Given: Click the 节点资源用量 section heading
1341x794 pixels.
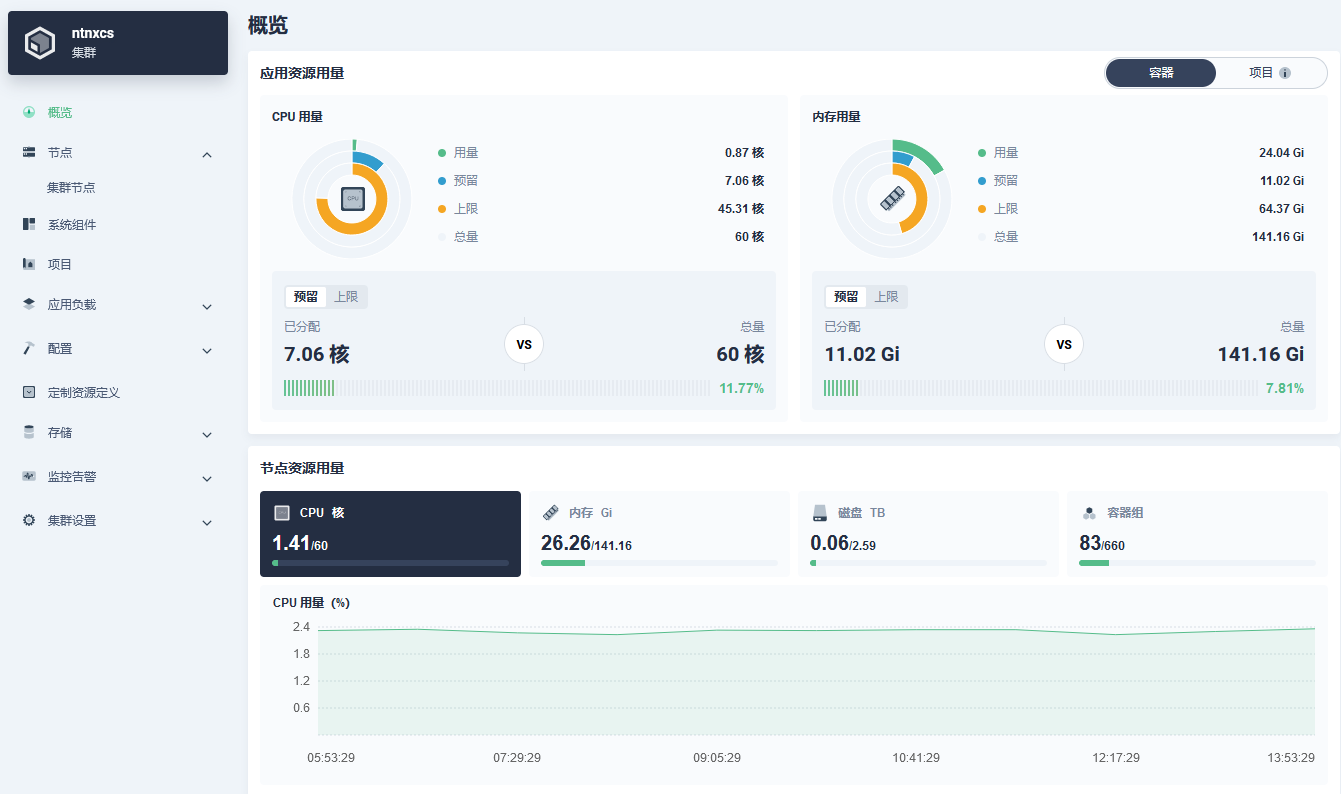Looking at the screenshot, I should tap(302, 468).
